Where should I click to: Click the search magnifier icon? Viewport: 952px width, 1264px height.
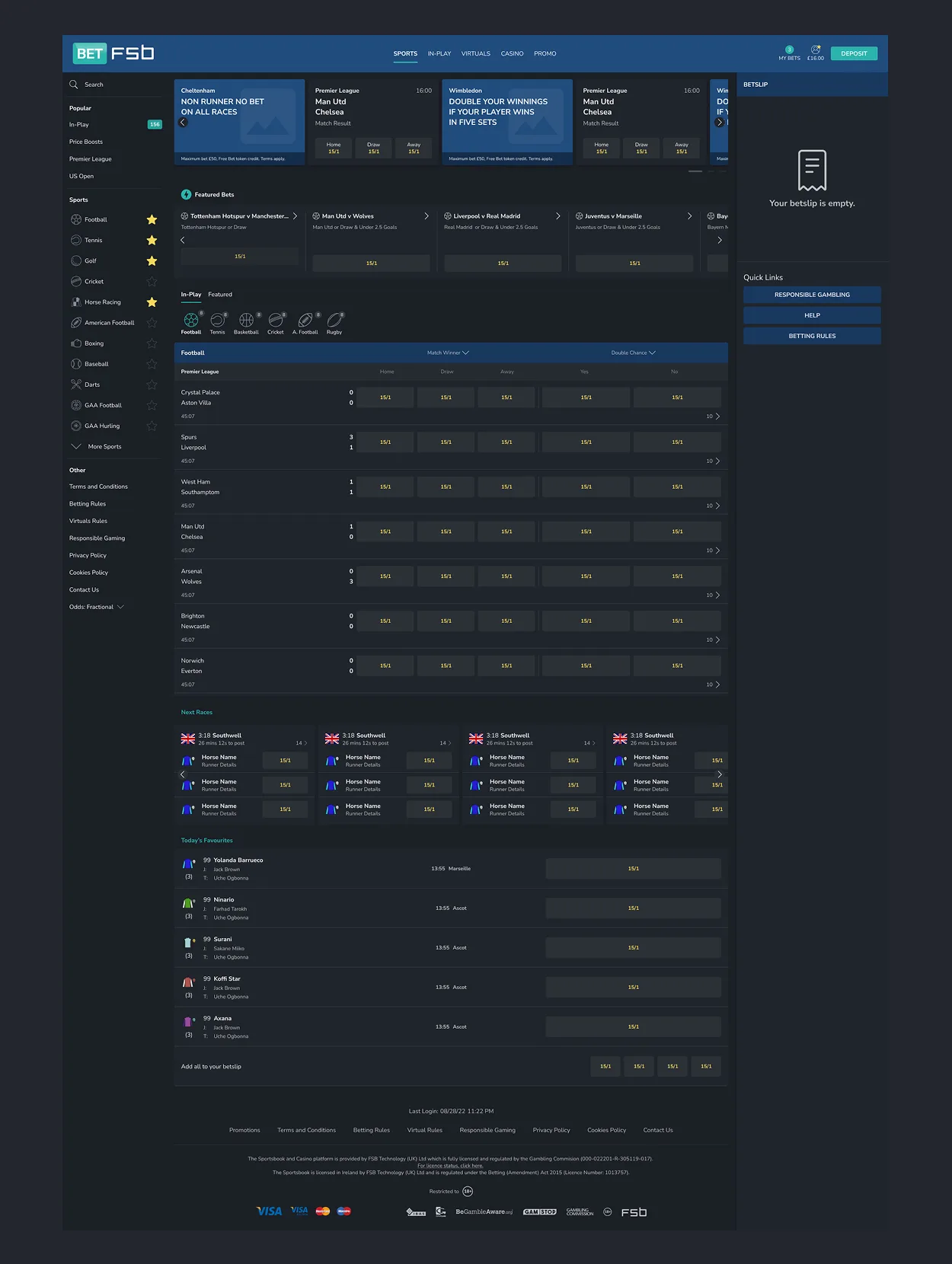coord(74,85)
